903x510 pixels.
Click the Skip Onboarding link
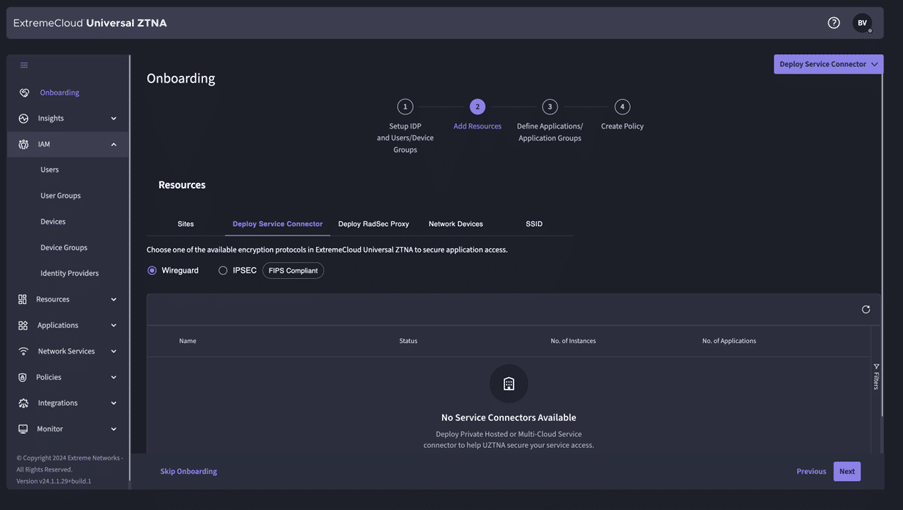188,471
